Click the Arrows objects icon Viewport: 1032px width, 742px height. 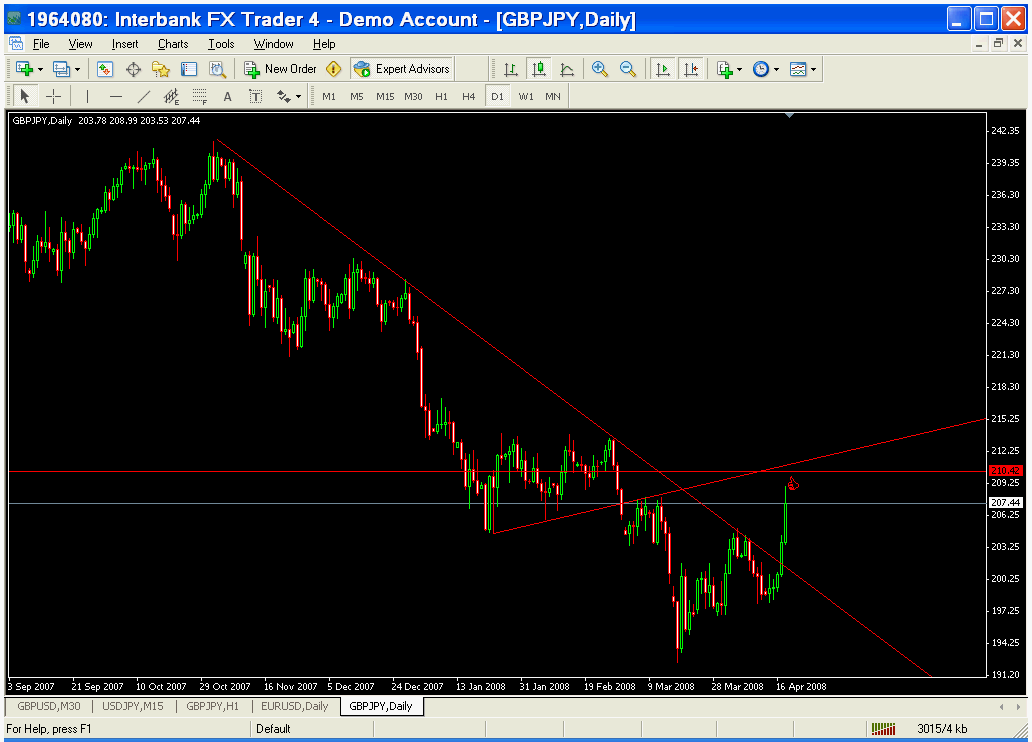click(x=284, y=97)
